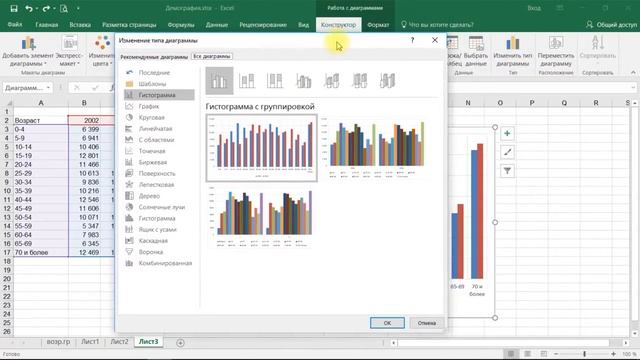Click the Save icon in quick access toolbar
Viewport: 640px width, 360px height.
[x=13, y=8]
